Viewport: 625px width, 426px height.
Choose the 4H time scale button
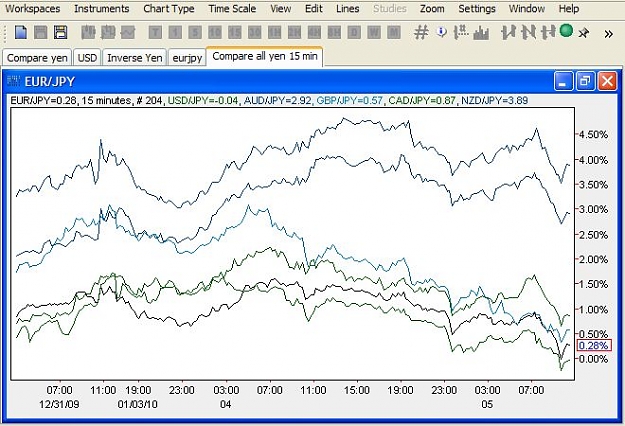(314, 32)
